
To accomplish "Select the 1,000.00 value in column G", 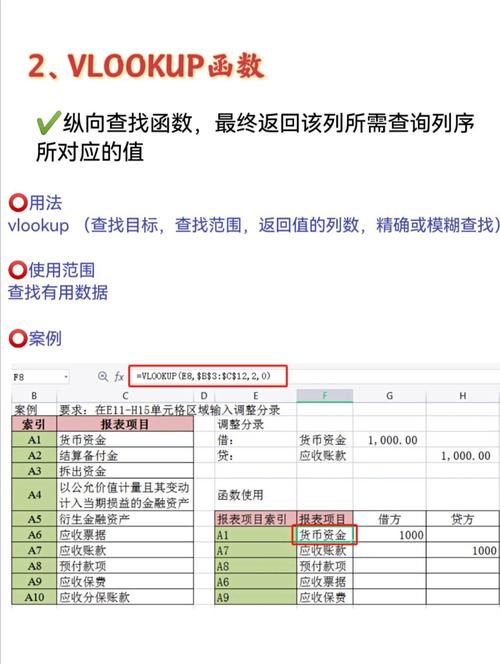I will pyautogui.click(x=390, y=440).
